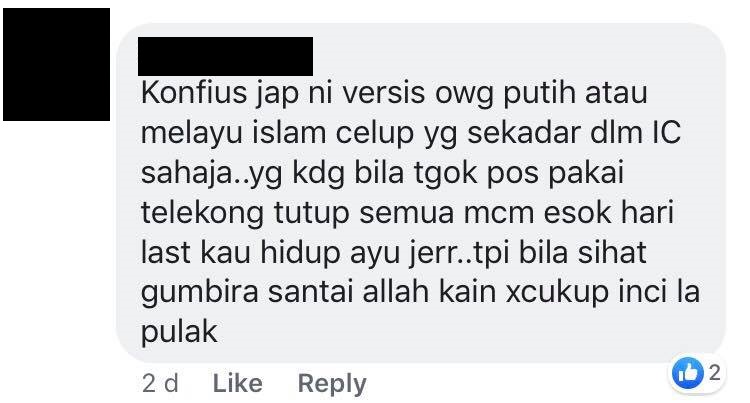Image resolution: width=750 pixels, height=403 pixels.
Task: Click the blue thumbs-up reaction icon
Action: pos(687,372)
